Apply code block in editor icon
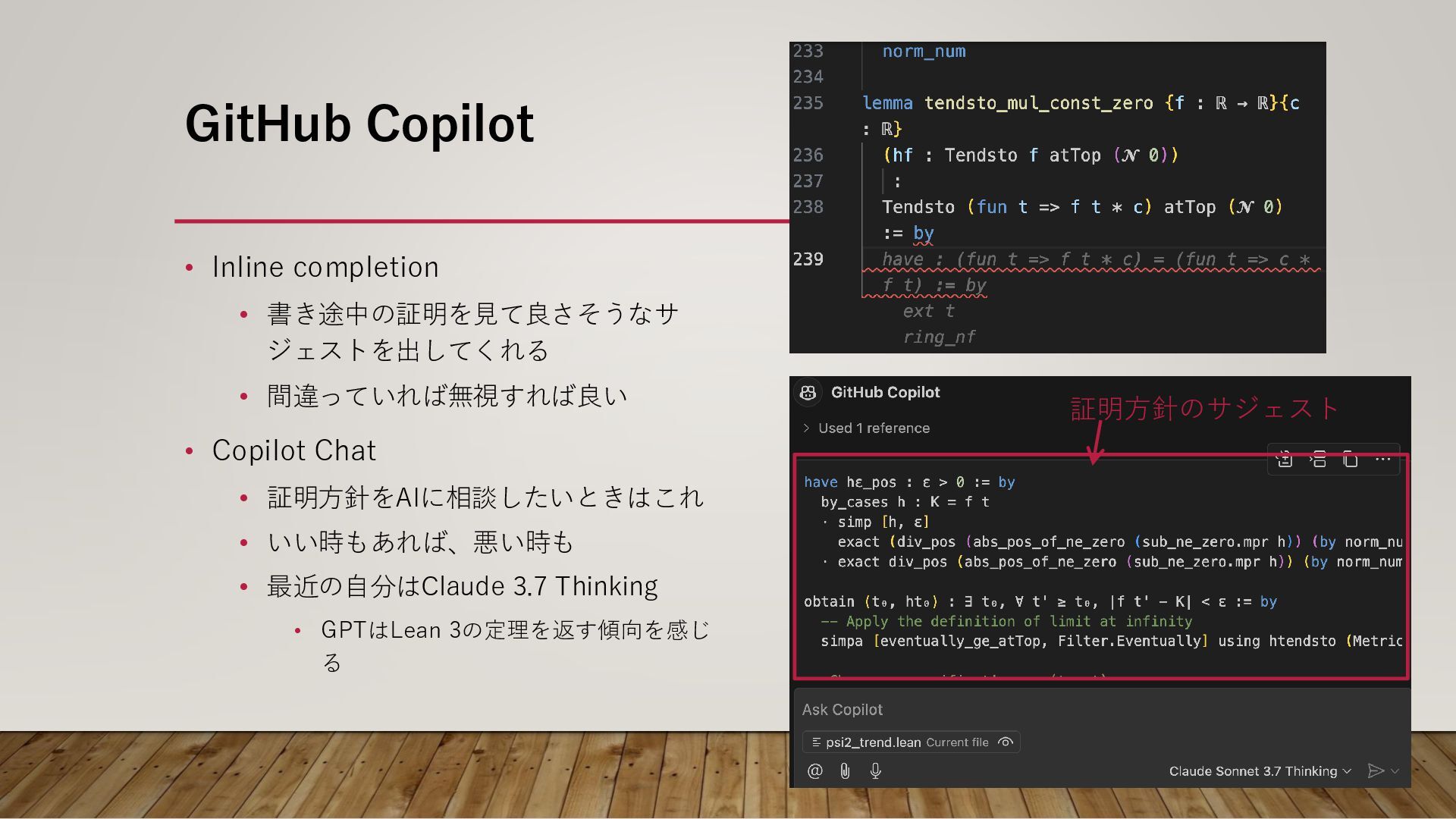 (1285, 459)
